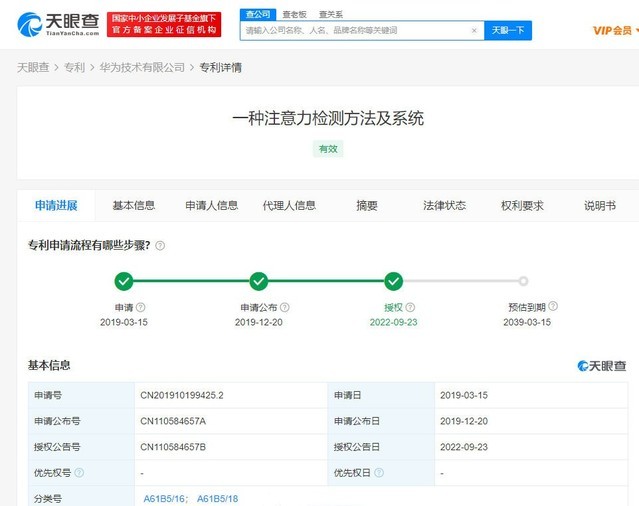Click the TianYanCha logo

(x=58, y=24)
